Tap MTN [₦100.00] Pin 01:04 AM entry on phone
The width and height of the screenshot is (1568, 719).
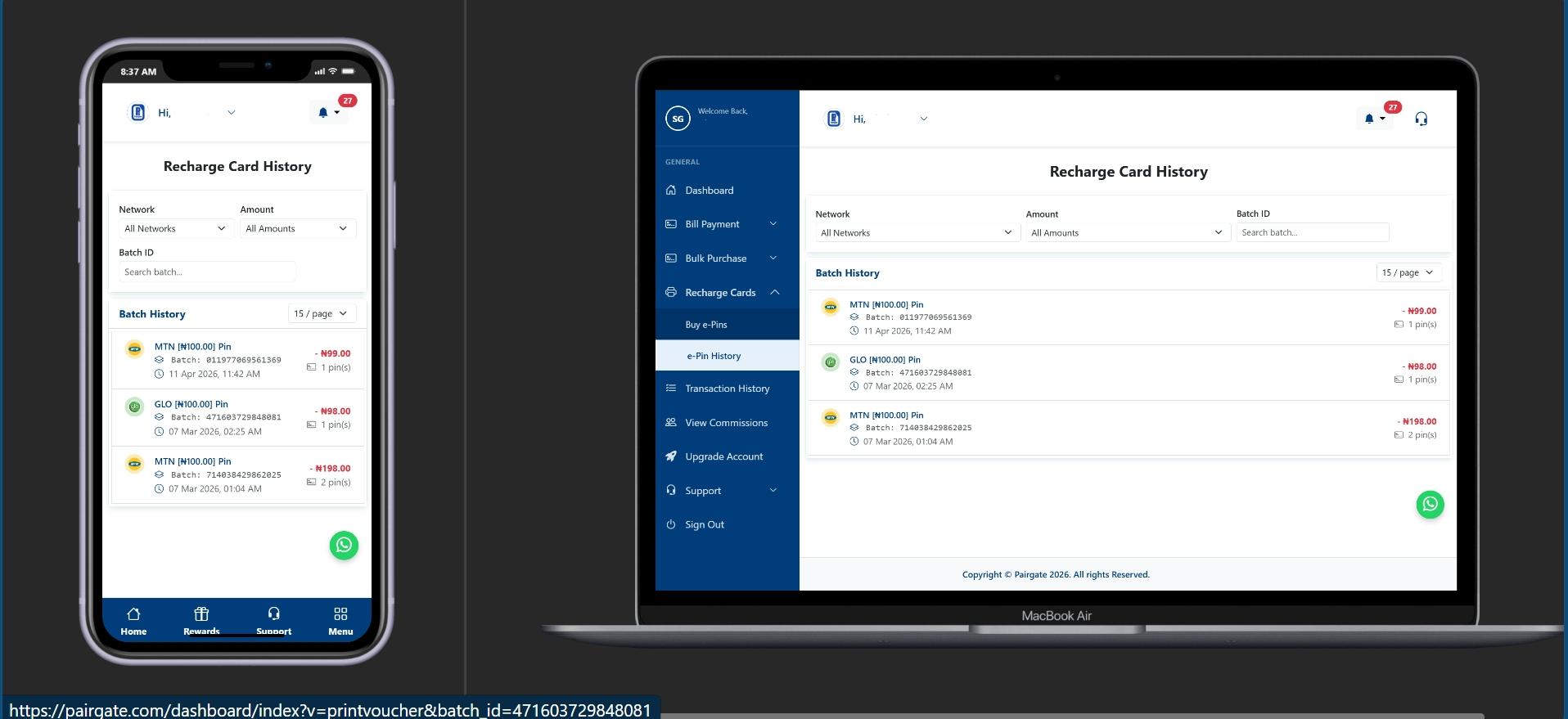click(237, 474)
